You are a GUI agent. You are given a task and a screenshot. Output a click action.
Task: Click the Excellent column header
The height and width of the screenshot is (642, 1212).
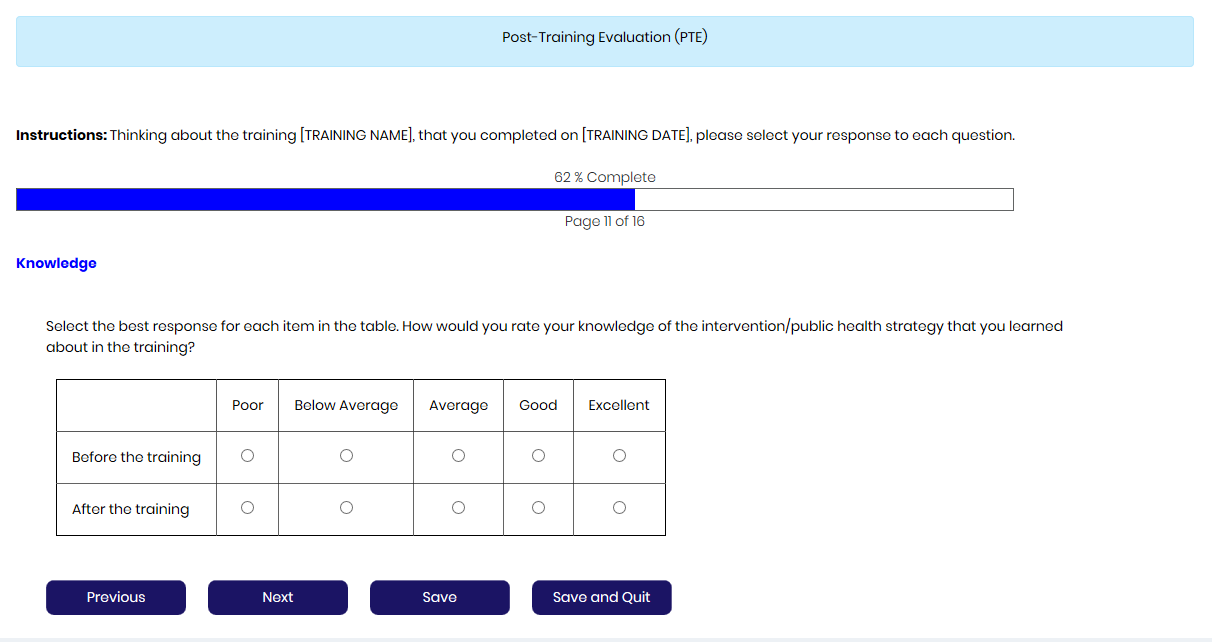(618, 405)
